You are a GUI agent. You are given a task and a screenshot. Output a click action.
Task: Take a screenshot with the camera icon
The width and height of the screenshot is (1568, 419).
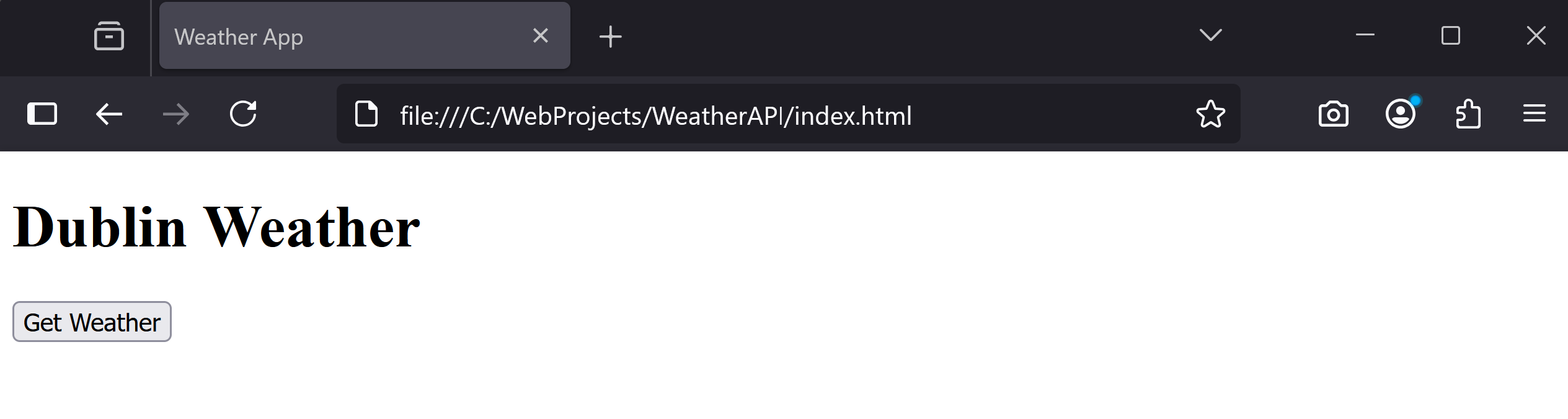coord(1333,114)
